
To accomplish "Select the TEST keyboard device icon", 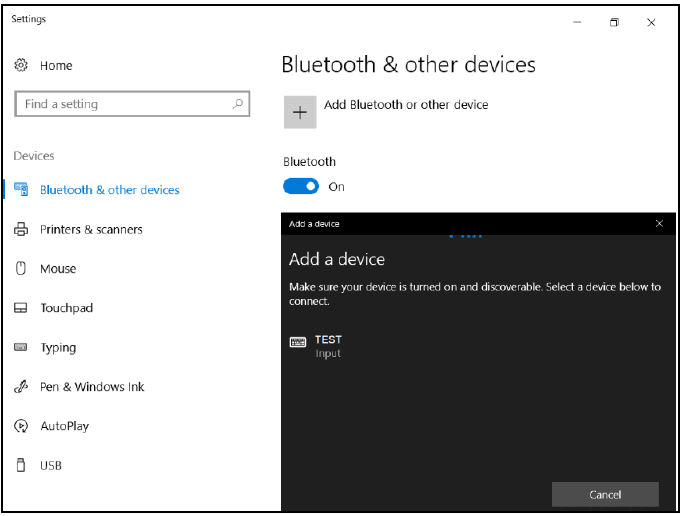I will click(x=297, y=342).
